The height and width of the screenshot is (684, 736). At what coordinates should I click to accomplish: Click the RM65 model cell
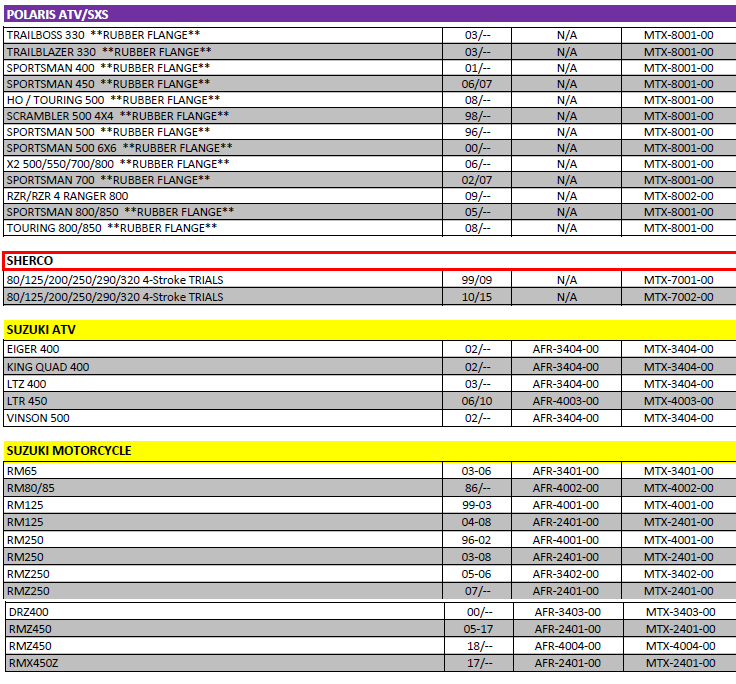point(223,471)
